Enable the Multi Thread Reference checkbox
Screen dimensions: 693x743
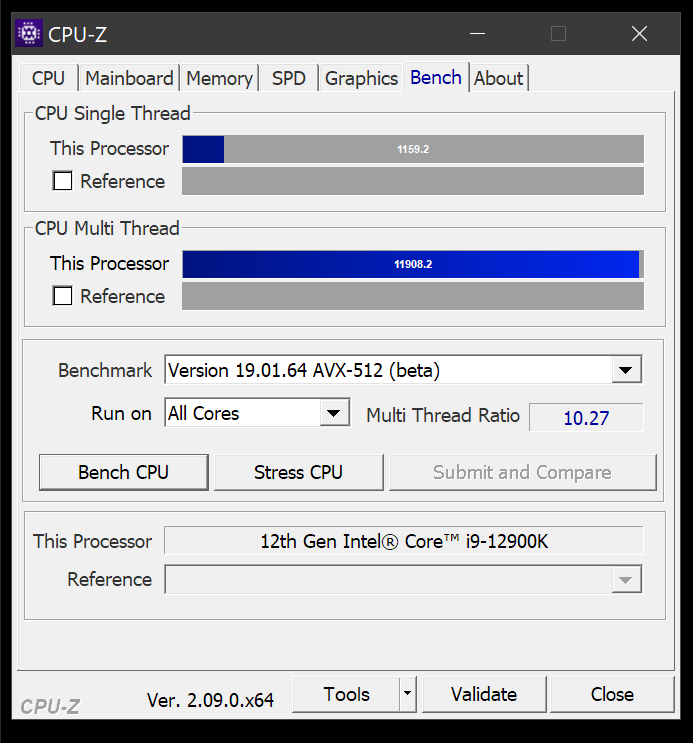pyautogui.click(x=63, y=296)
